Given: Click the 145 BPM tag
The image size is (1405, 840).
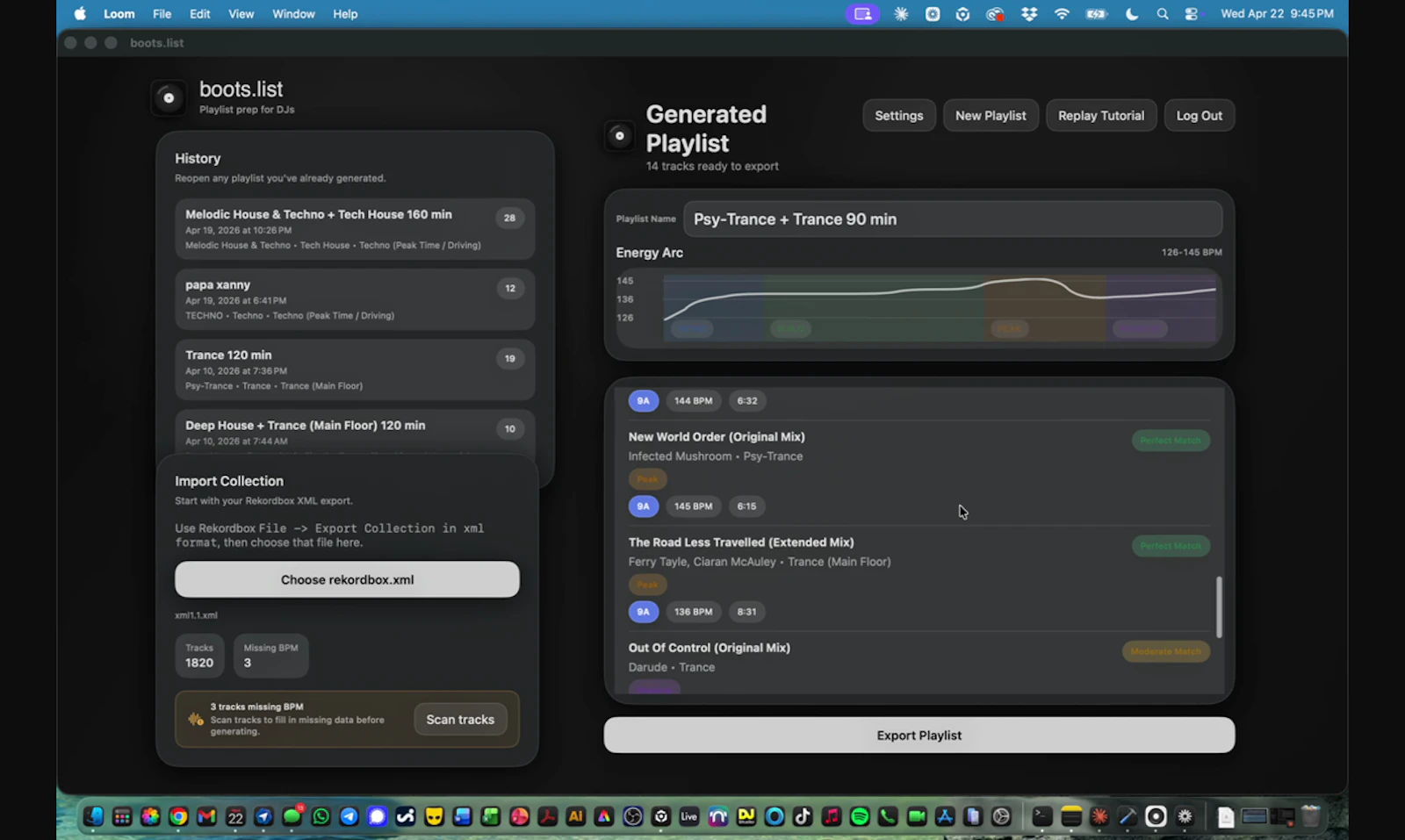Looking at the screenshot, I should point(693,506).
